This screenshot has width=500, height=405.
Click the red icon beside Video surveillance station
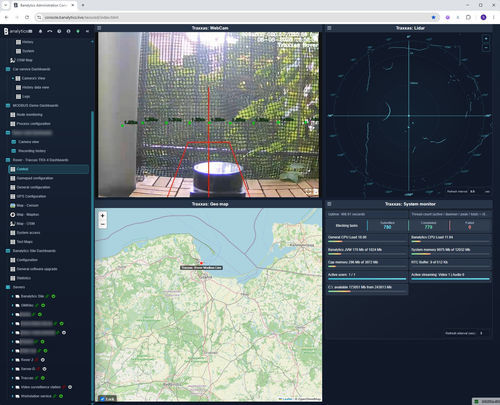[x=64, y=387]
